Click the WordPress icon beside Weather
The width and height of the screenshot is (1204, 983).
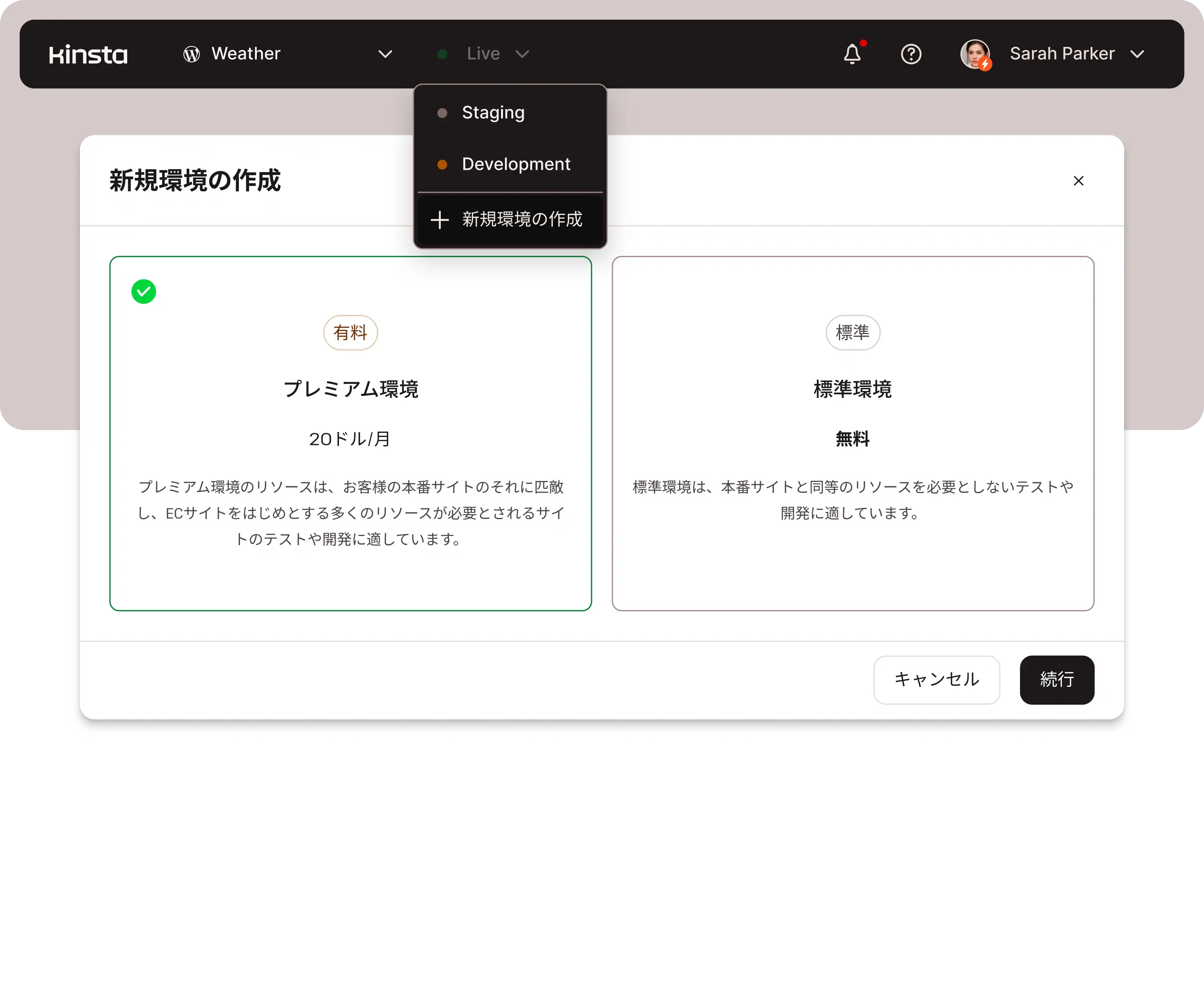(191, 55)
